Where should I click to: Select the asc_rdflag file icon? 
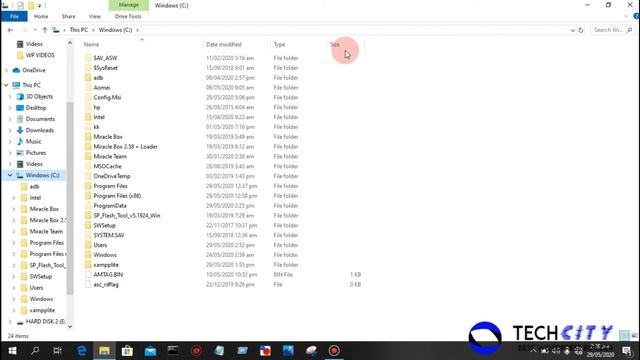coord(88,284)
